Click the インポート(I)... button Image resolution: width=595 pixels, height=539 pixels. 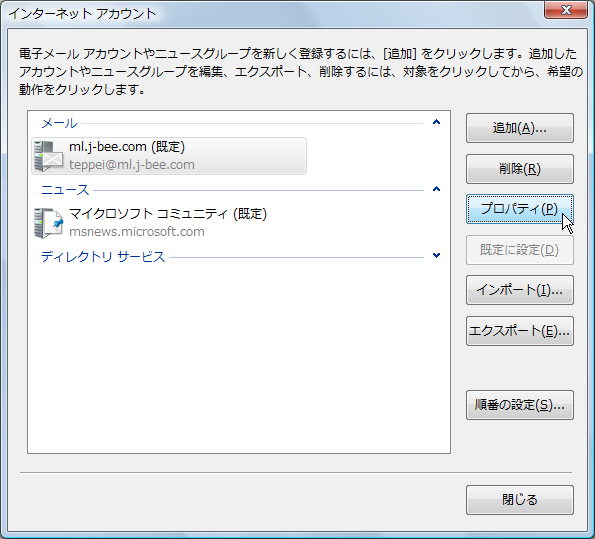coord(519,290)
